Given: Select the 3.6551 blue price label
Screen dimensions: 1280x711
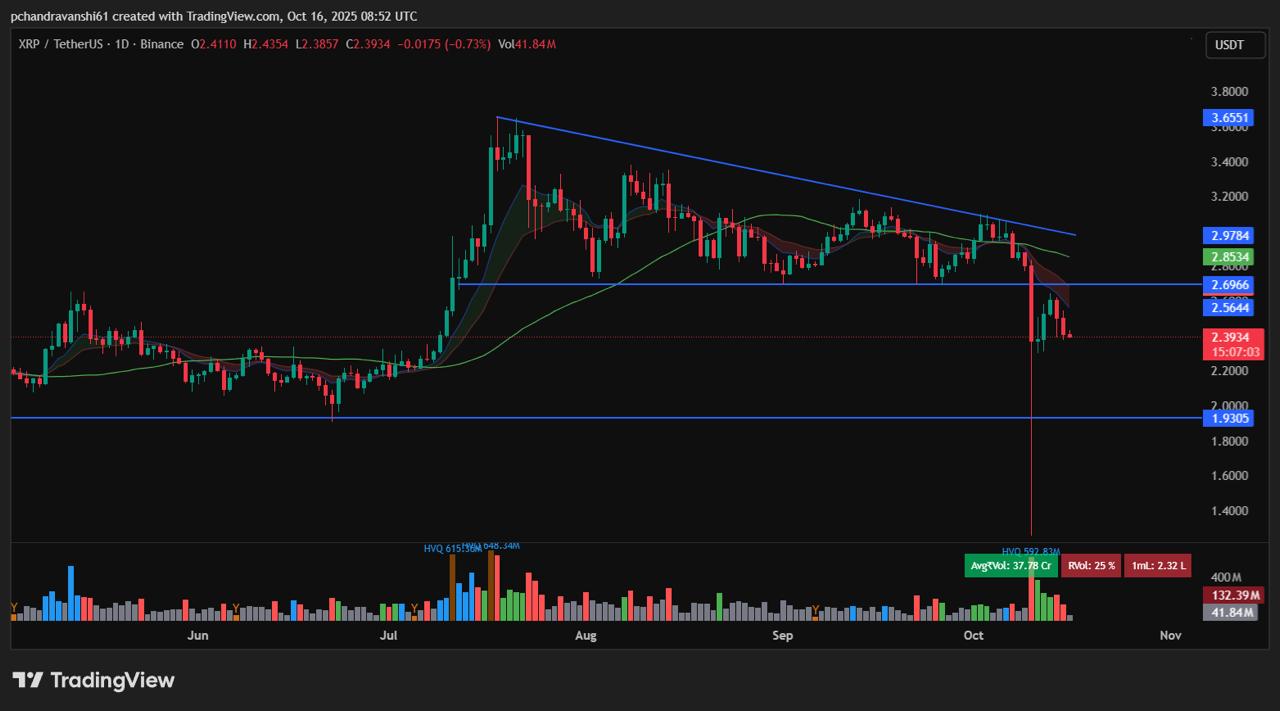Looking at the screenshot, I should [x=1229, y=118].
